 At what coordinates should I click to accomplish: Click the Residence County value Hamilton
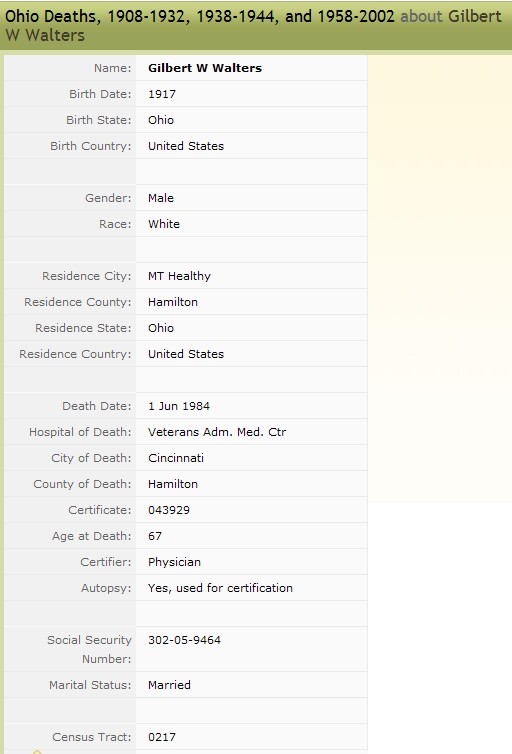click(x=173, y=302)
